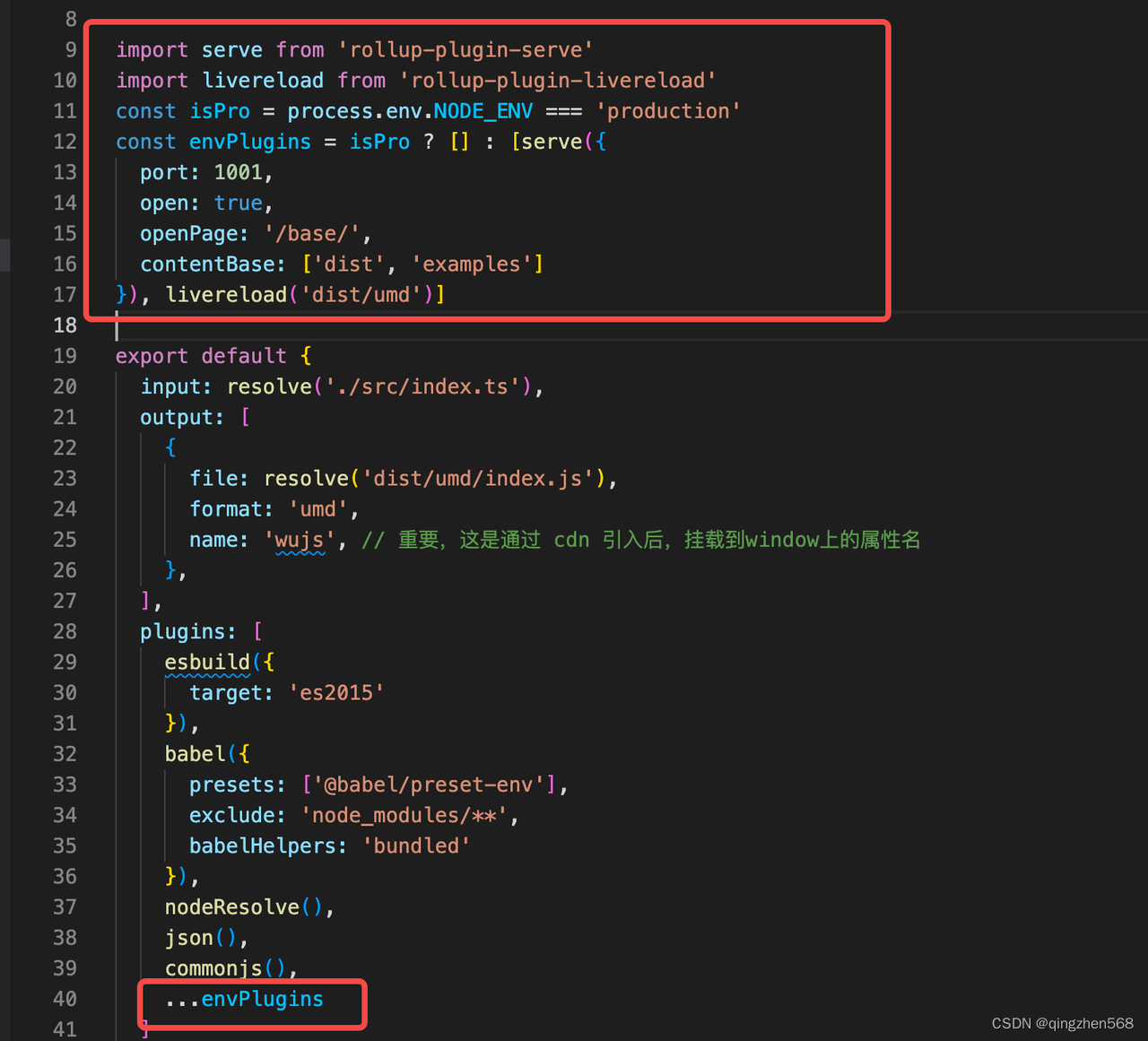Image resolution: width=1148 pixels, height=1041 pixels.
Task: Click envPlugins in the const declaration
Action: pyautogui.click(x=250, y=142)
